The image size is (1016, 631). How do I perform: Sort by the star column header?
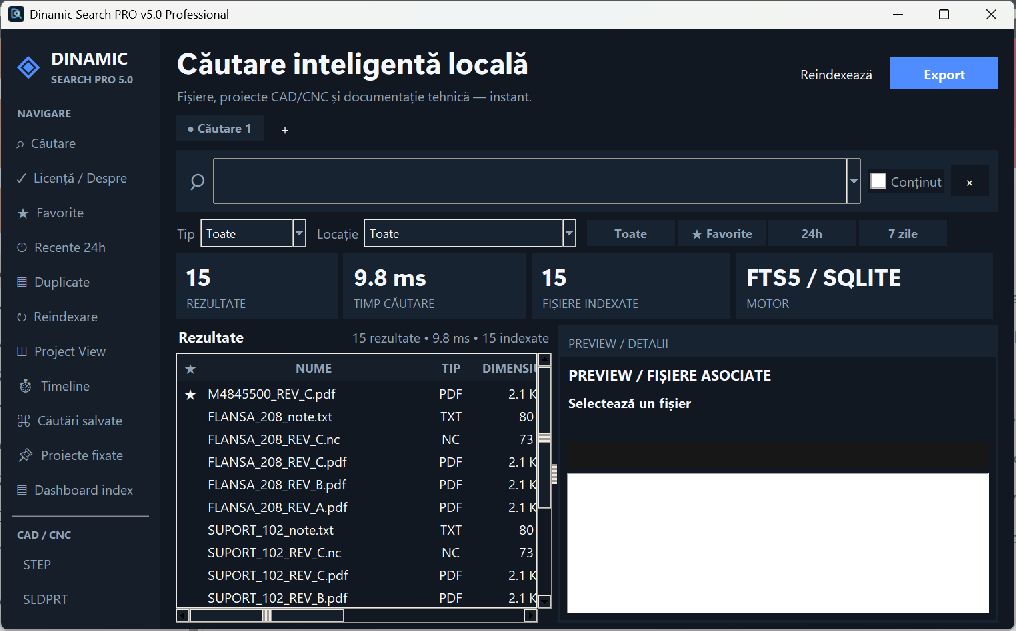(190, 369)
